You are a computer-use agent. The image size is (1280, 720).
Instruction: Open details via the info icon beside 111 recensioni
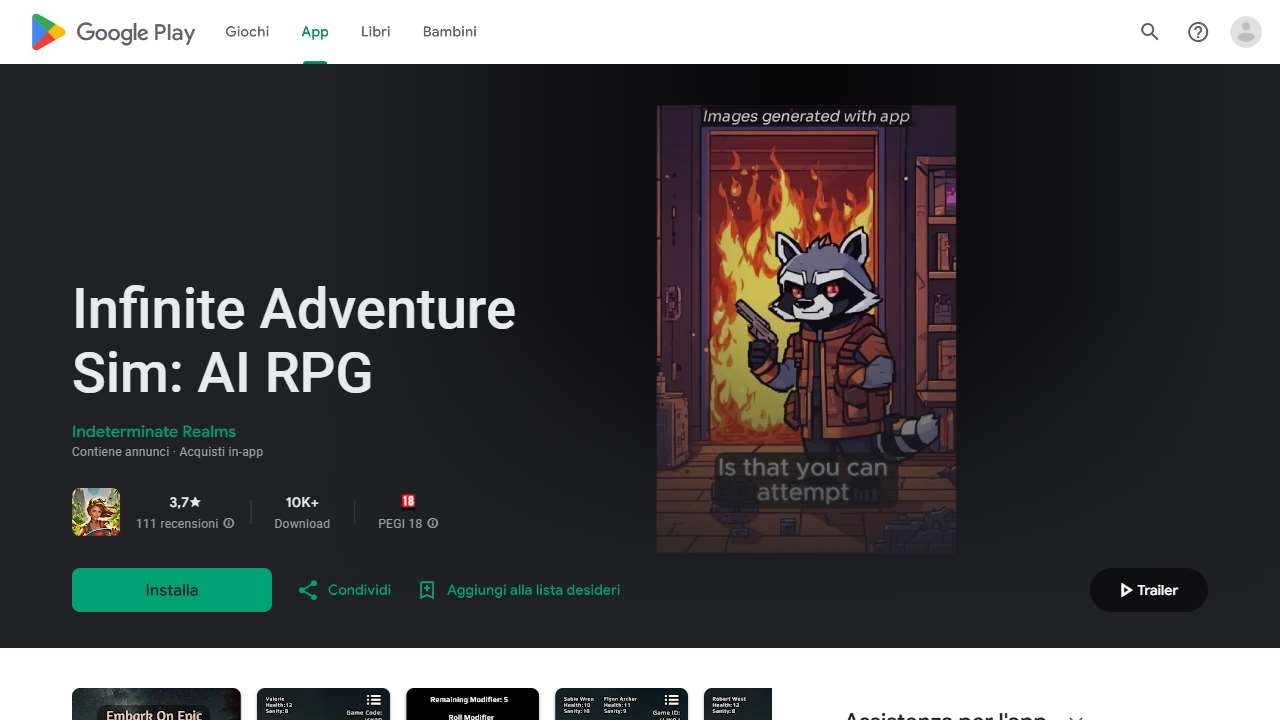point(229,523)
